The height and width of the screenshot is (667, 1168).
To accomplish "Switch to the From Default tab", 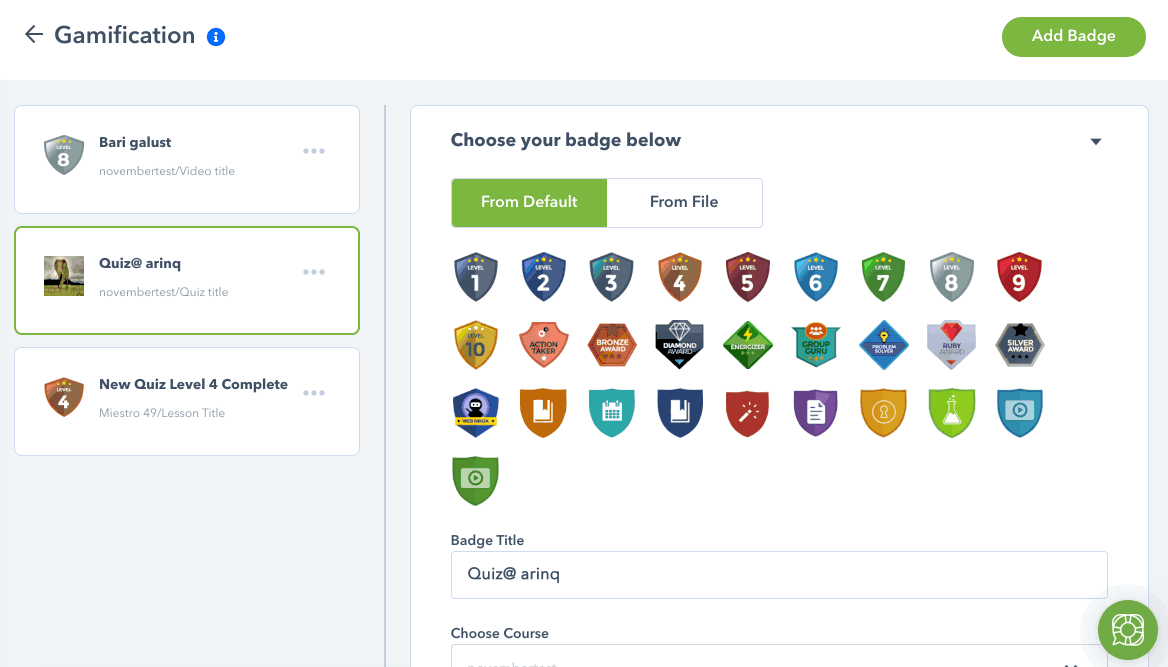I will pyautogui.click(x=529, y=202).
